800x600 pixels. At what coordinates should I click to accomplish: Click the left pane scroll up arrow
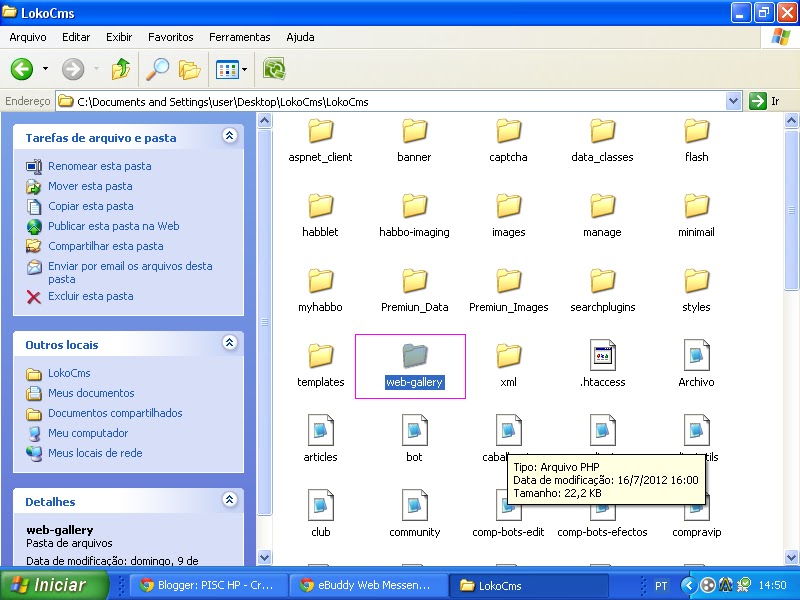coord(264,121)
